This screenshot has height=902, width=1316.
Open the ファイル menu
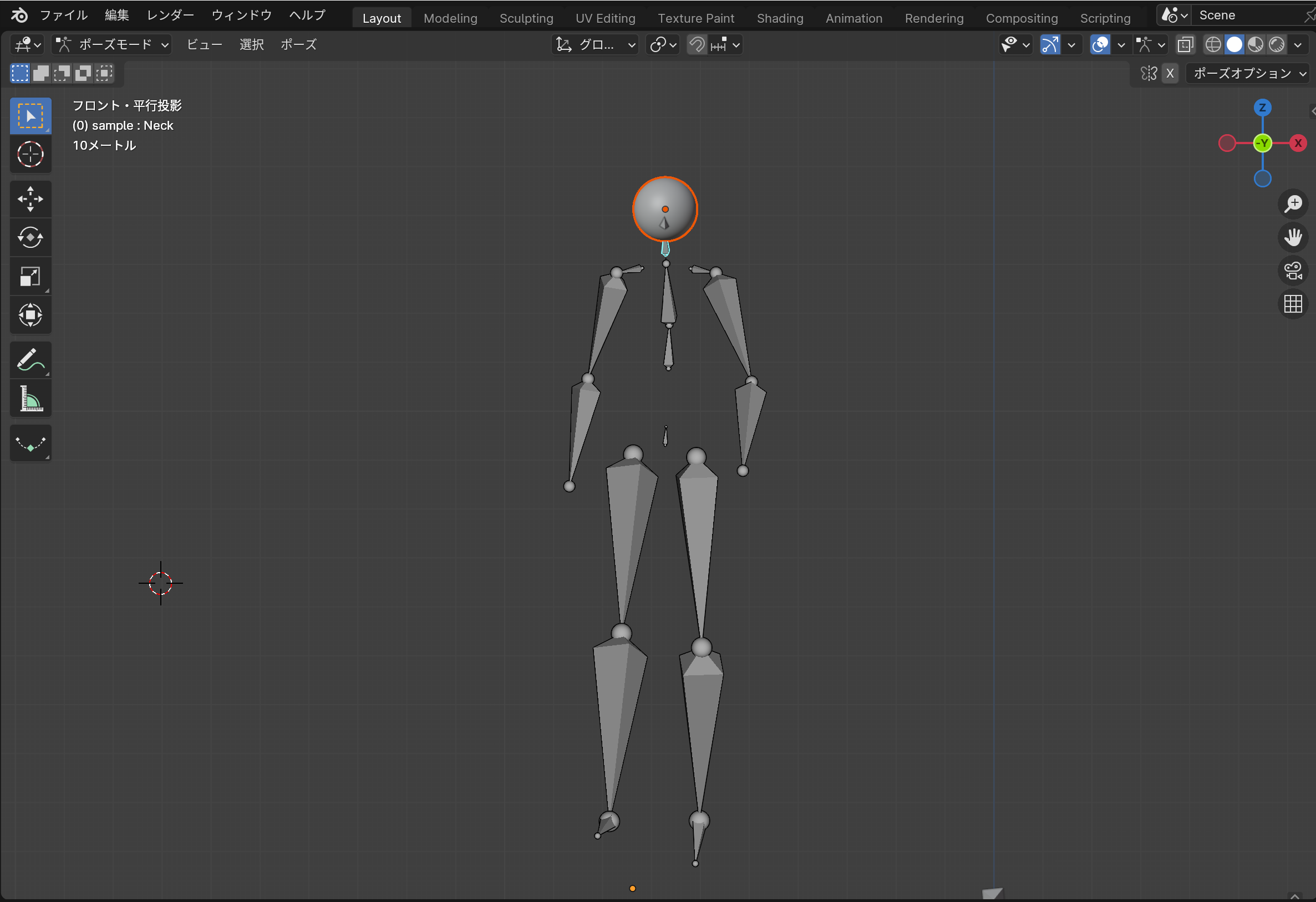coord(64,16)
